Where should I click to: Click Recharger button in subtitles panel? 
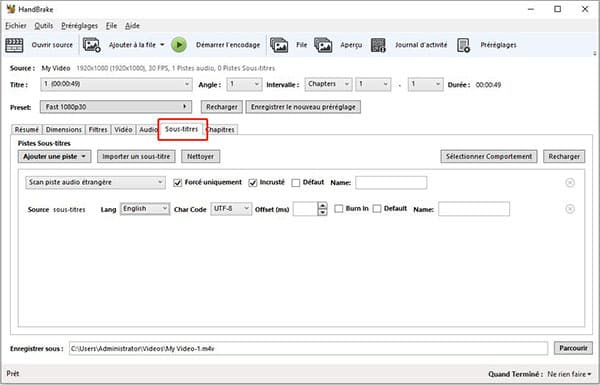[x=564, y=157]
